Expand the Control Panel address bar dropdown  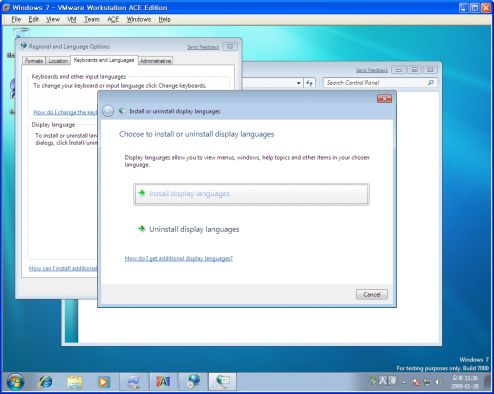coord(299,83)
